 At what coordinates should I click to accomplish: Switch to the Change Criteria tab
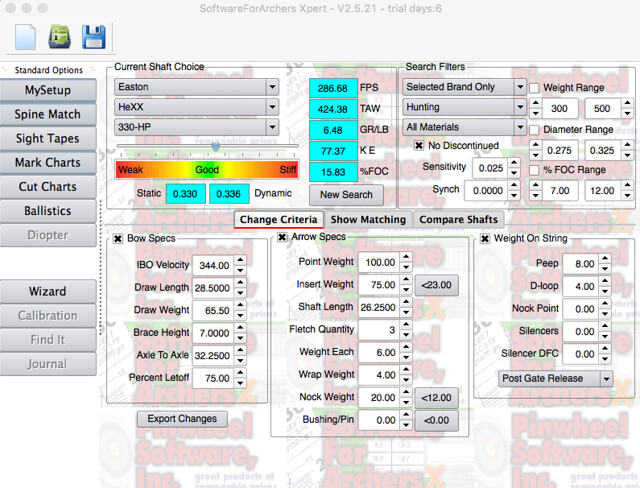(279, 220)
